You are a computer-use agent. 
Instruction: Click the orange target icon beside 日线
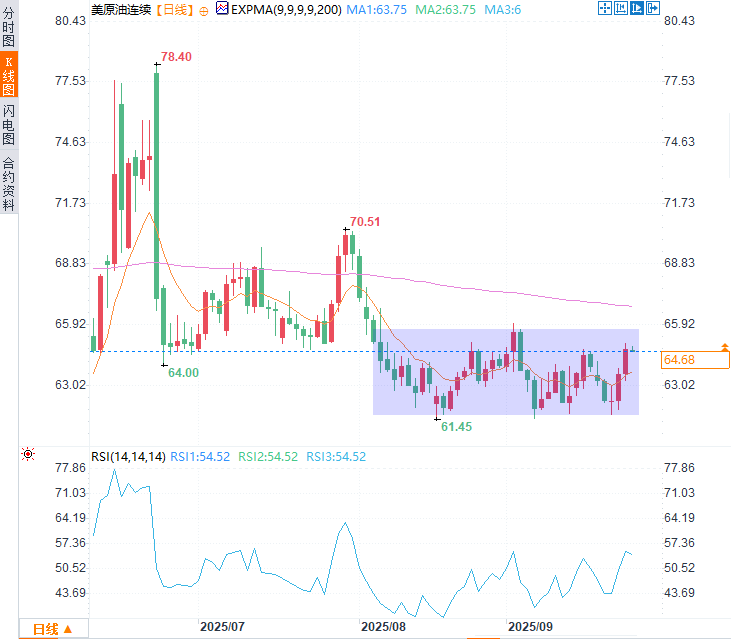point(204,11)
